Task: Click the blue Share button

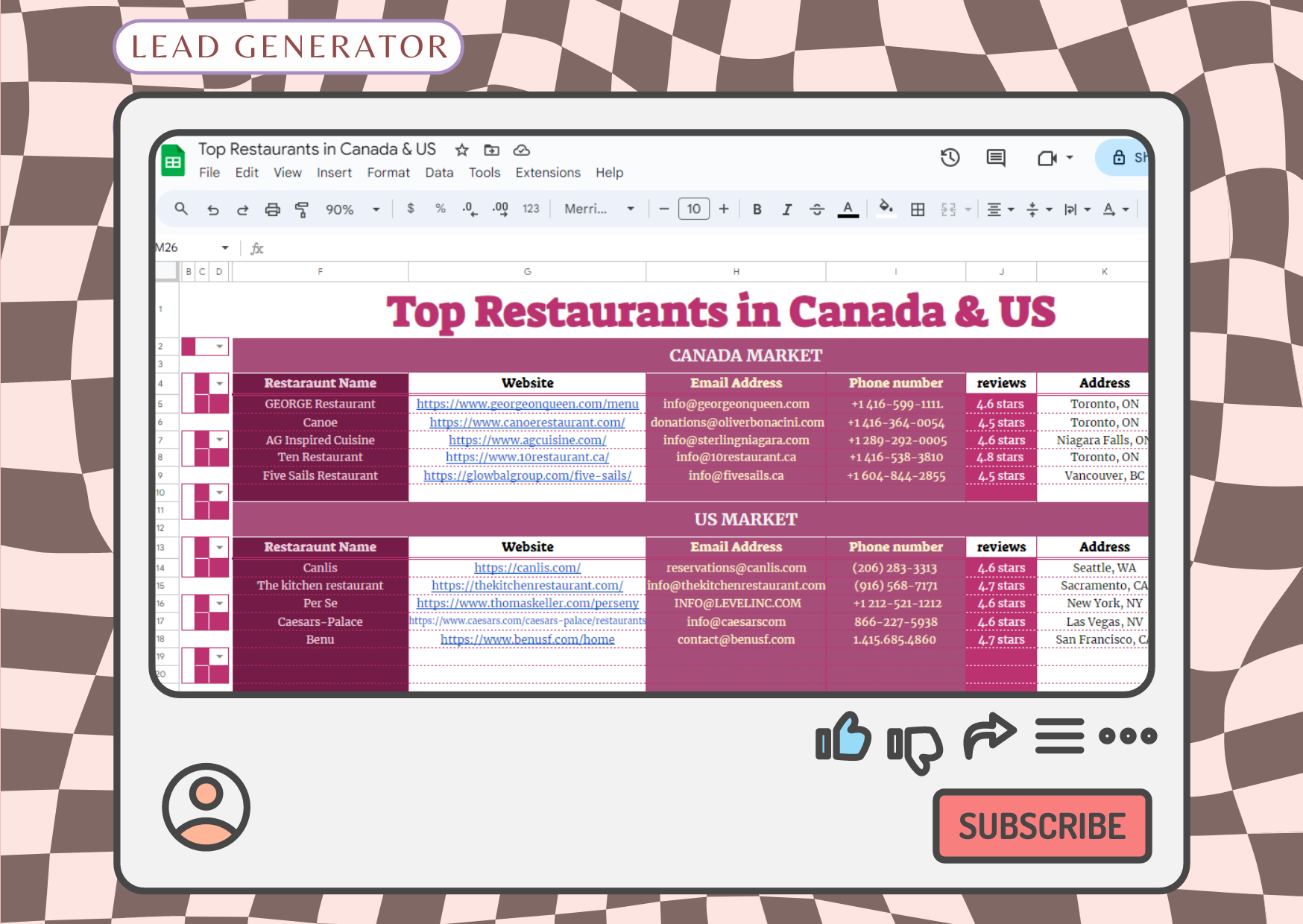Action: pos(1122,157)
